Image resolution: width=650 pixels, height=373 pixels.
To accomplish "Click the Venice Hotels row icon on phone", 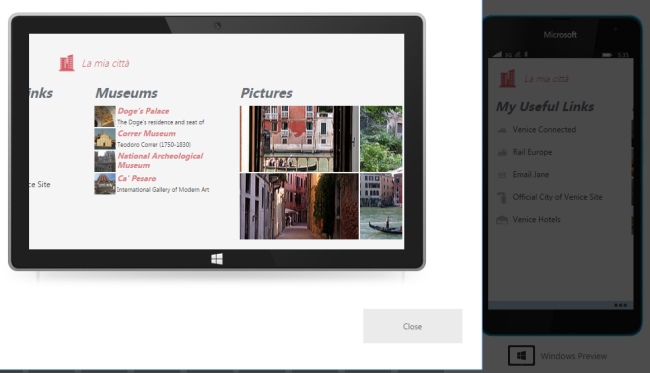I will [502, 220].
